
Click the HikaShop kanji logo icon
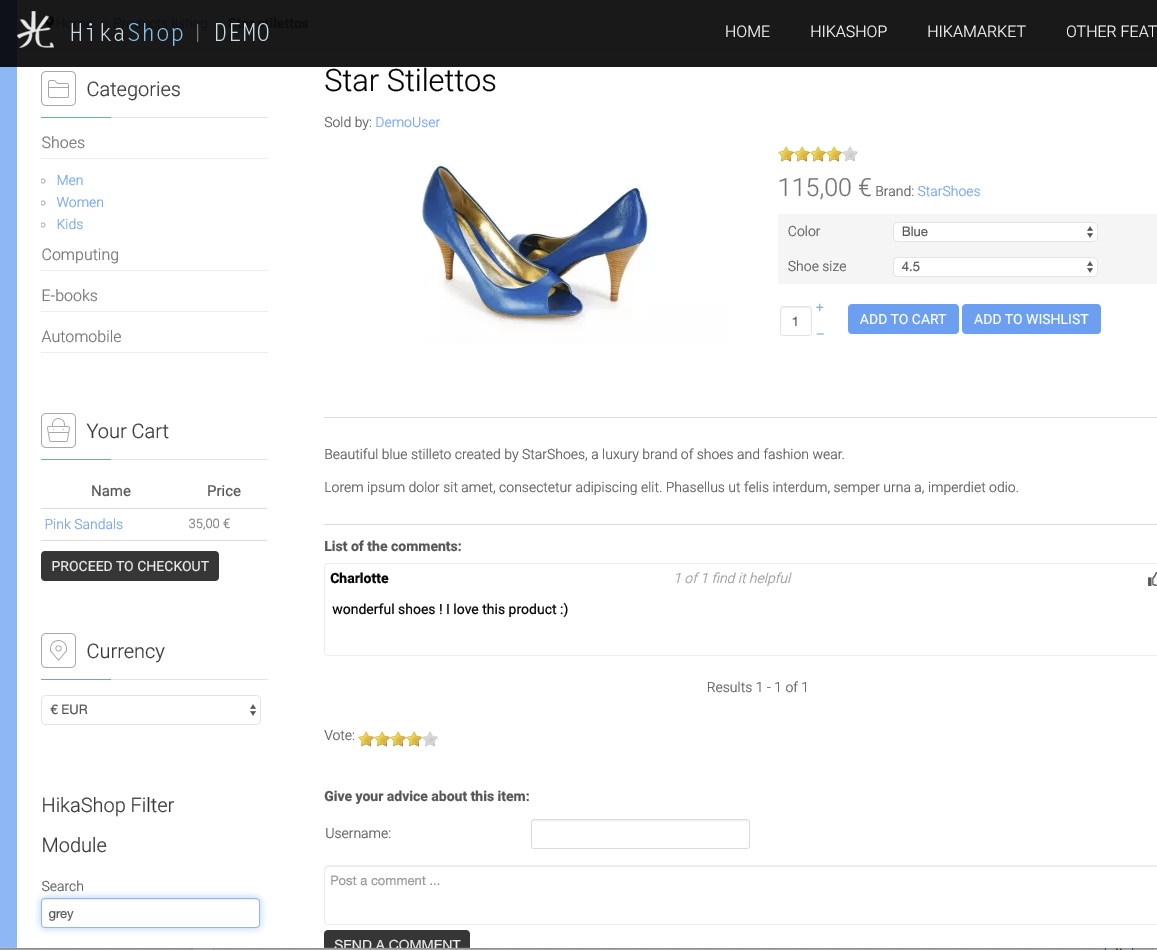[x=36, y=30]
